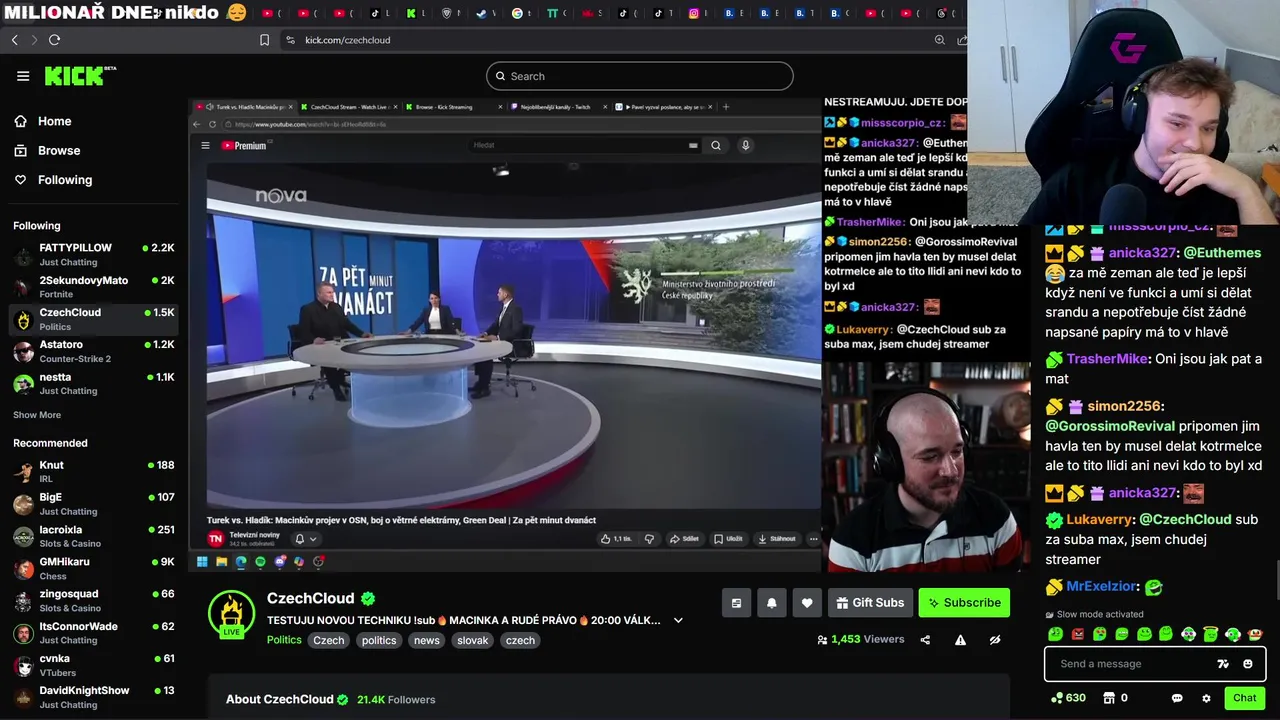The image size is (1280, 720).
Task: Click the CzechCloud live avatar below the player
Action: coord(231,613)
